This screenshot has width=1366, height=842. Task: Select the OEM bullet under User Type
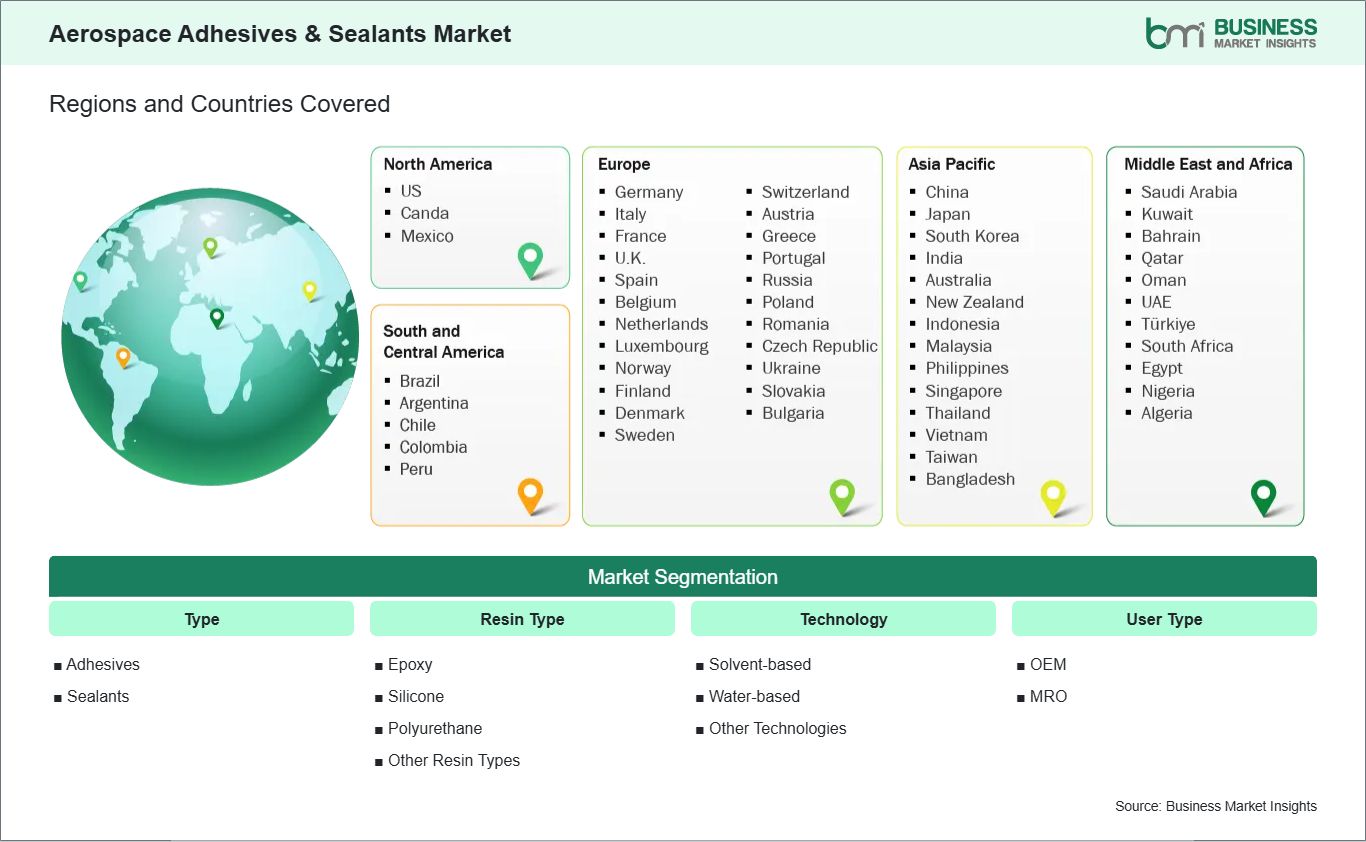[x=1048, y=664]
